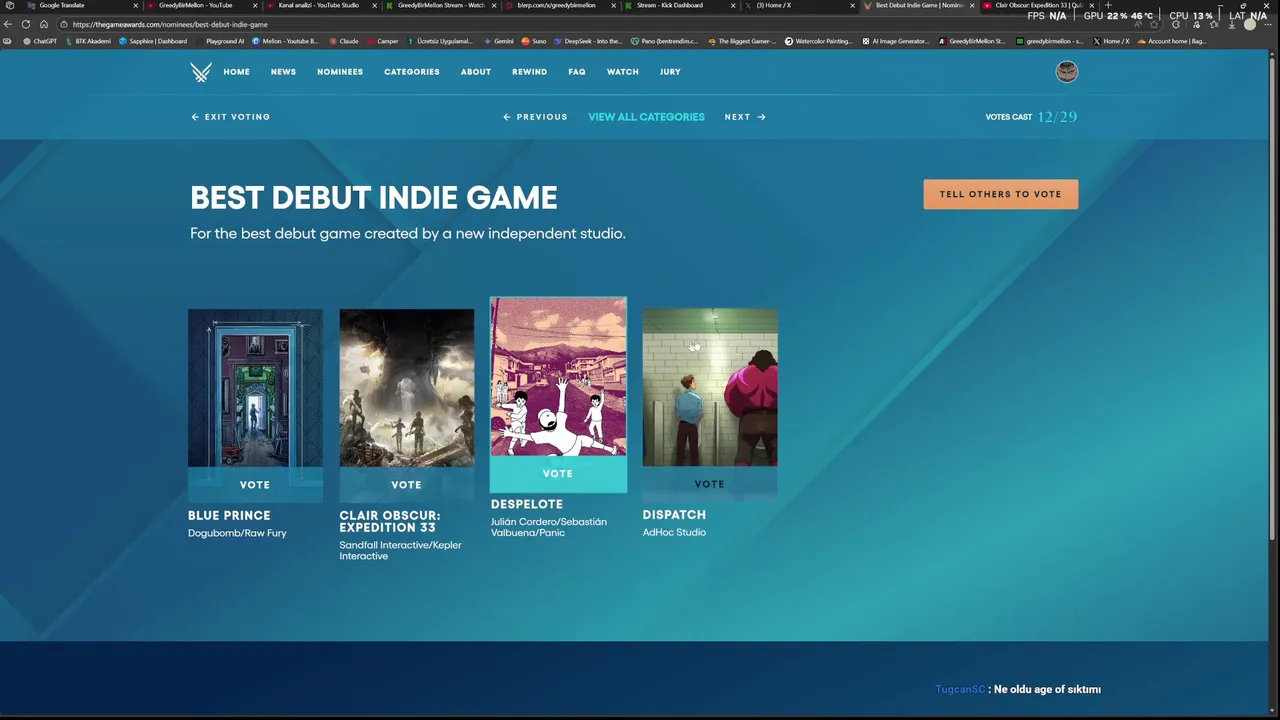Click the browser home icon
The width and height of the screenshot is (1280, 720).
tap(44, 24)
